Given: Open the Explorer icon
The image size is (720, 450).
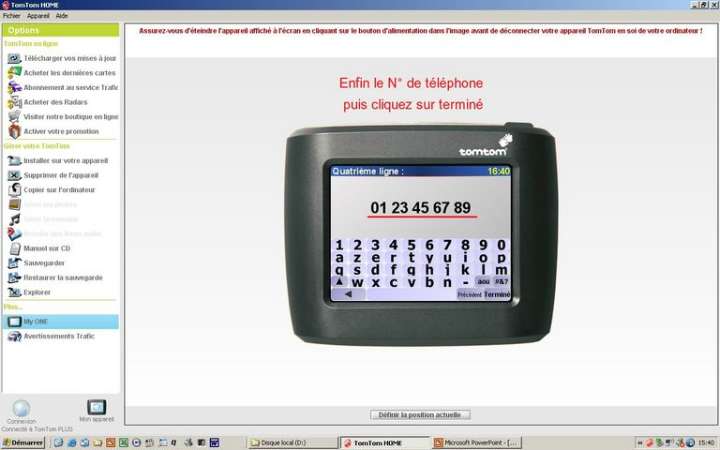Looking at the screenshot, I should coord(14,292).
